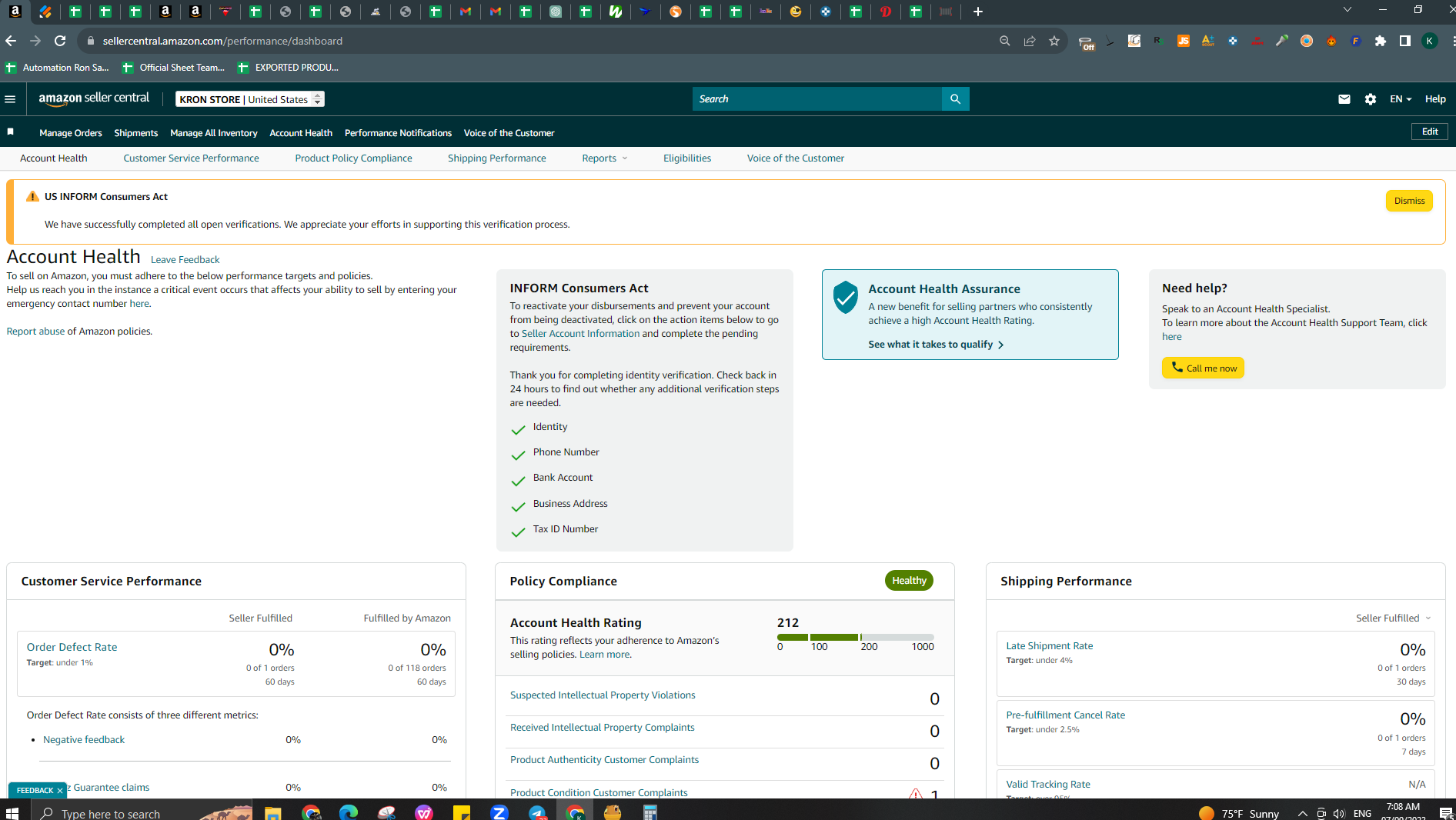
Task: Open Windows Start menu
Action: [12, 812]
